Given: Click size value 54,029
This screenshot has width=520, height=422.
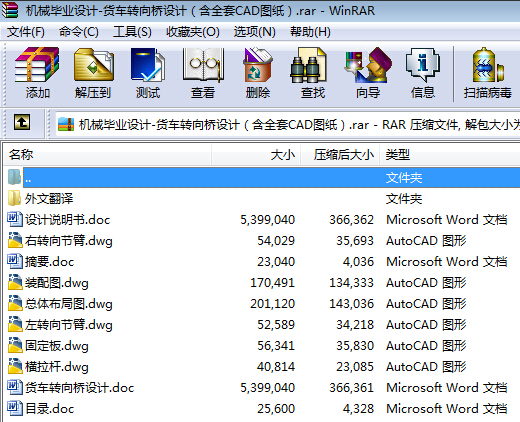Looking at the screenshot, I should pos(276,241).
